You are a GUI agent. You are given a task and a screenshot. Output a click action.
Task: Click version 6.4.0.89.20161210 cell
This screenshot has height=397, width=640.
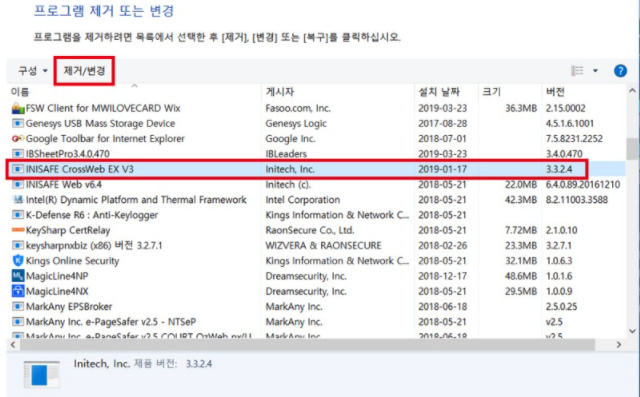pyautogui.click(x=583, y=184)
